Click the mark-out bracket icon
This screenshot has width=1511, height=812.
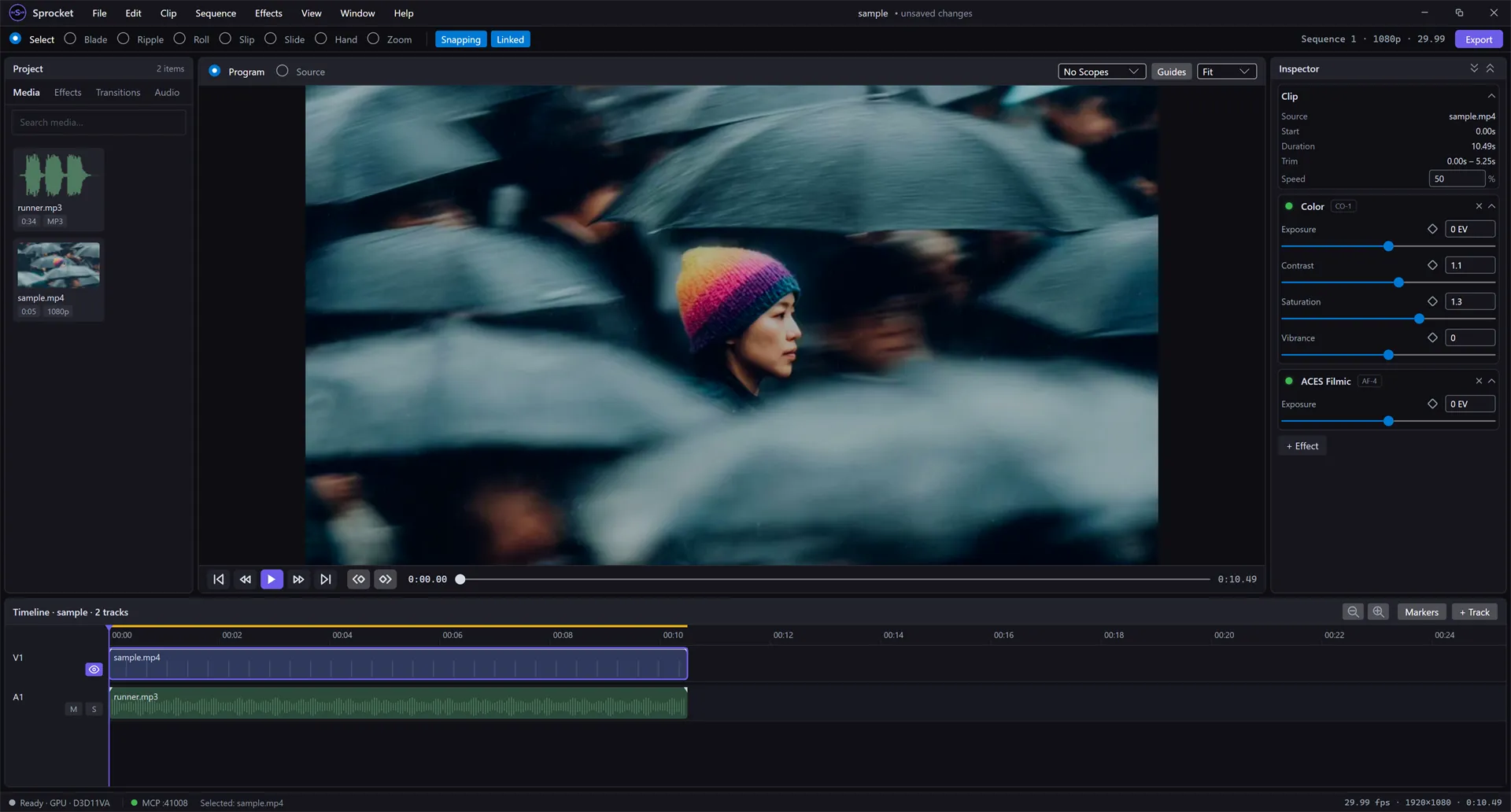pyautogui.click(x=386, y=579)
